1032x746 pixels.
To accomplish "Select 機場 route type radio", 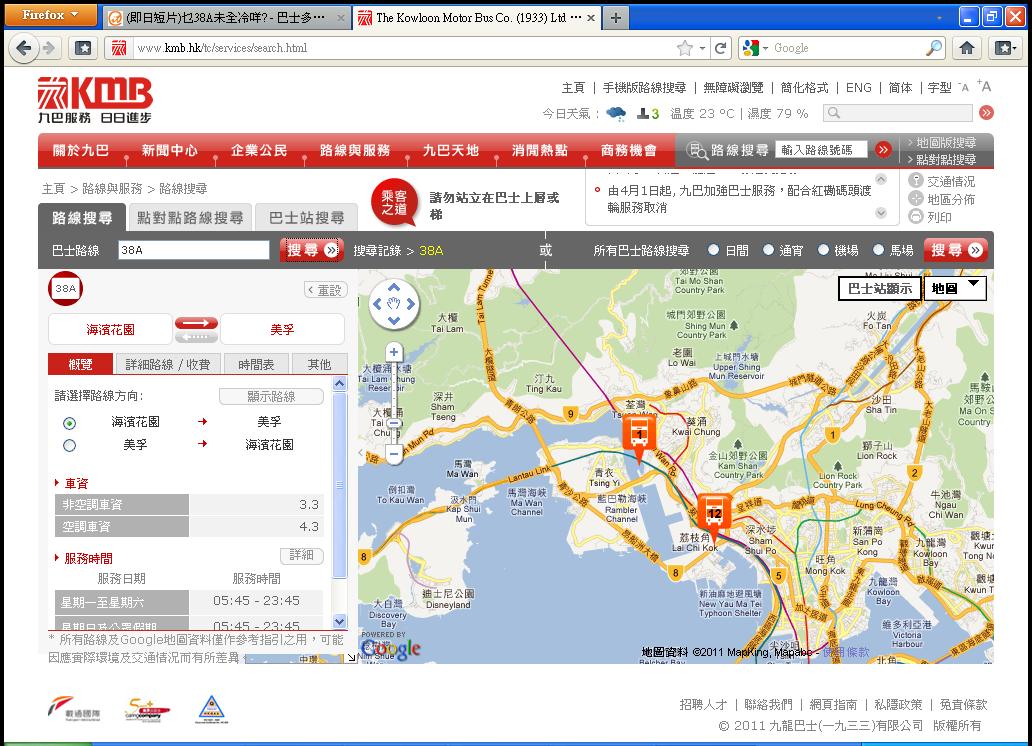I will tap(823, 250).
